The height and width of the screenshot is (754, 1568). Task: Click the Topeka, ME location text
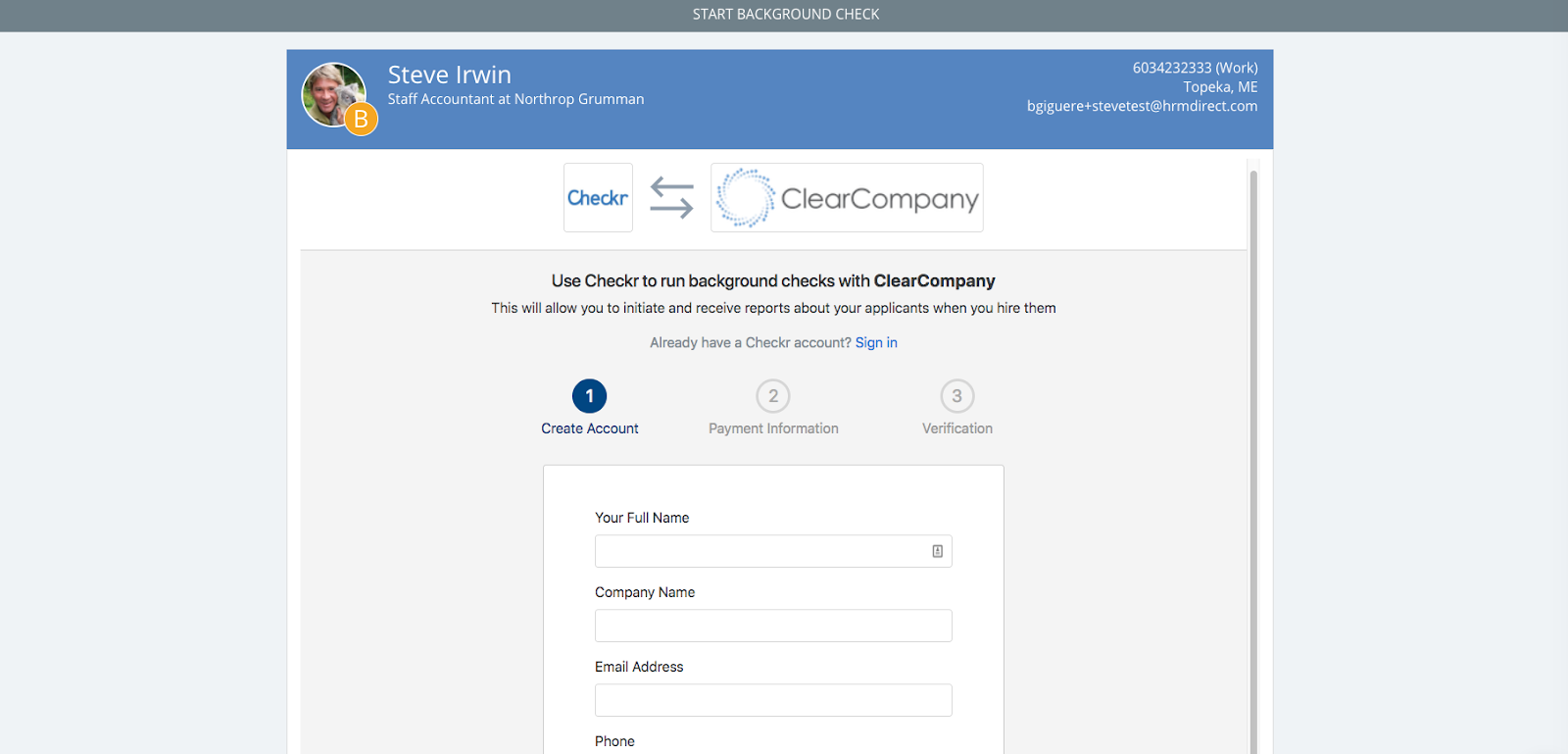1220,86
